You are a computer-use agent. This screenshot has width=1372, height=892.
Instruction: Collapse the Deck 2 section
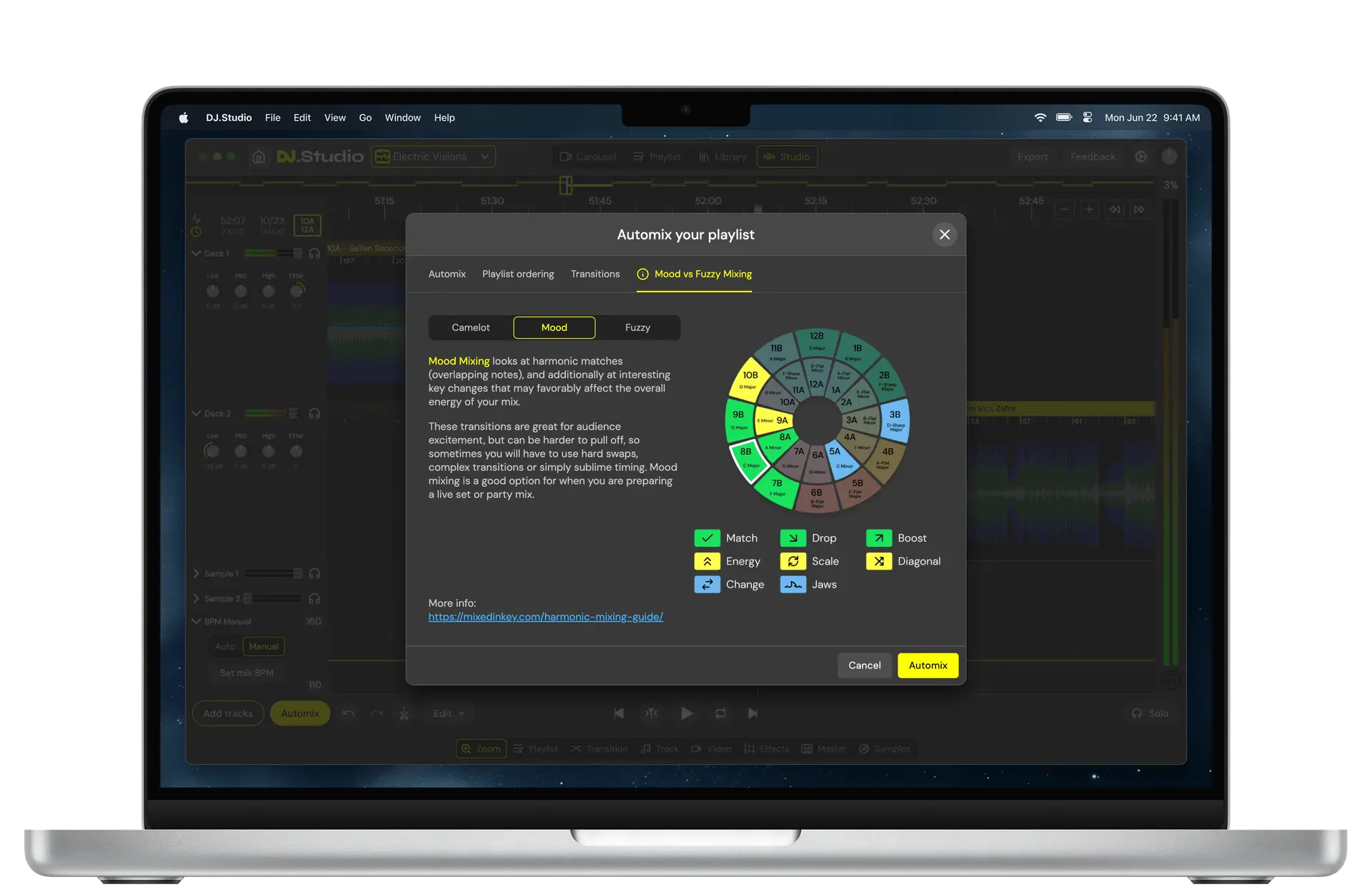click(x=197, y=414)
